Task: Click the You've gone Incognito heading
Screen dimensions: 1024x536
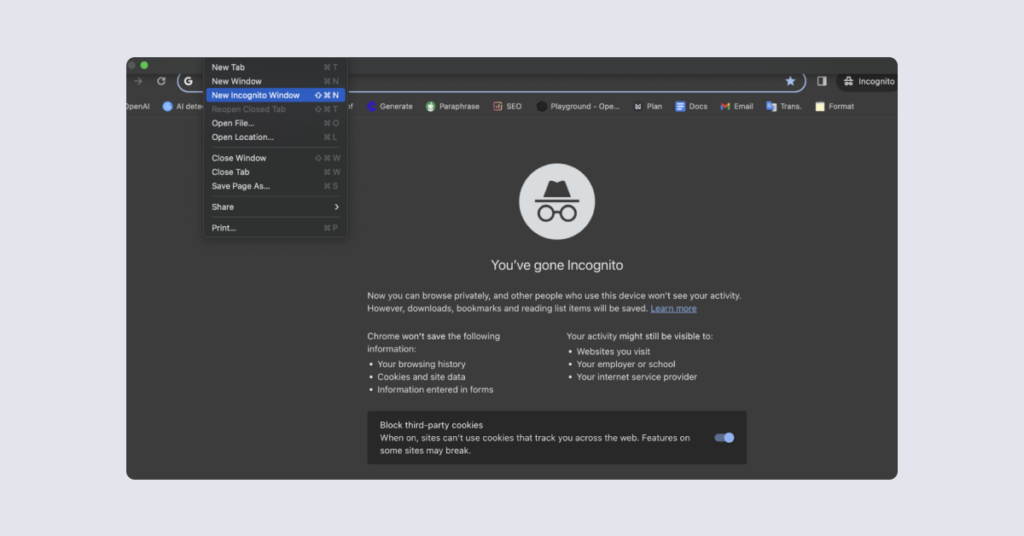Action: tap(557, 265)
